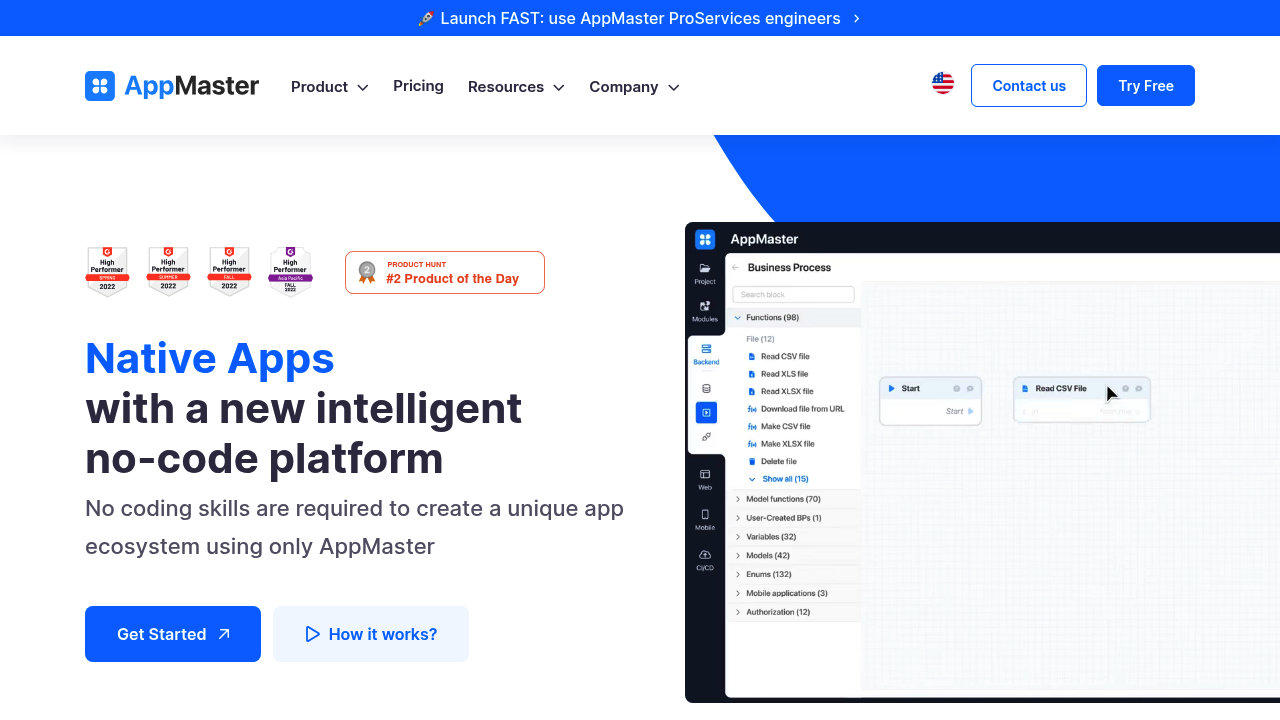This screenshot has height=720, width=1280.
Task: Collapse the Functions (98) section
Action: point(794,317)
